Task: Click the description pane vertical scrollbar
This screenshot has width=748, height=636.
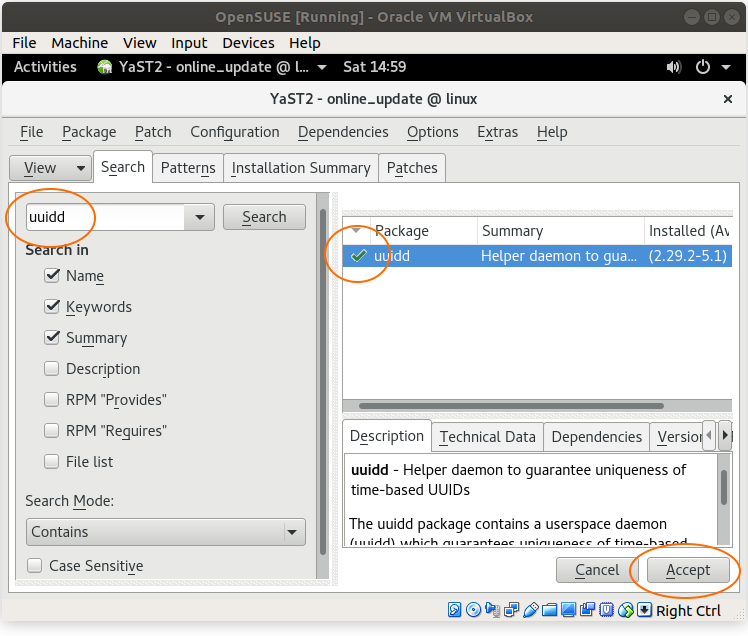Action: pyautogui.click(x=724, y=487)
